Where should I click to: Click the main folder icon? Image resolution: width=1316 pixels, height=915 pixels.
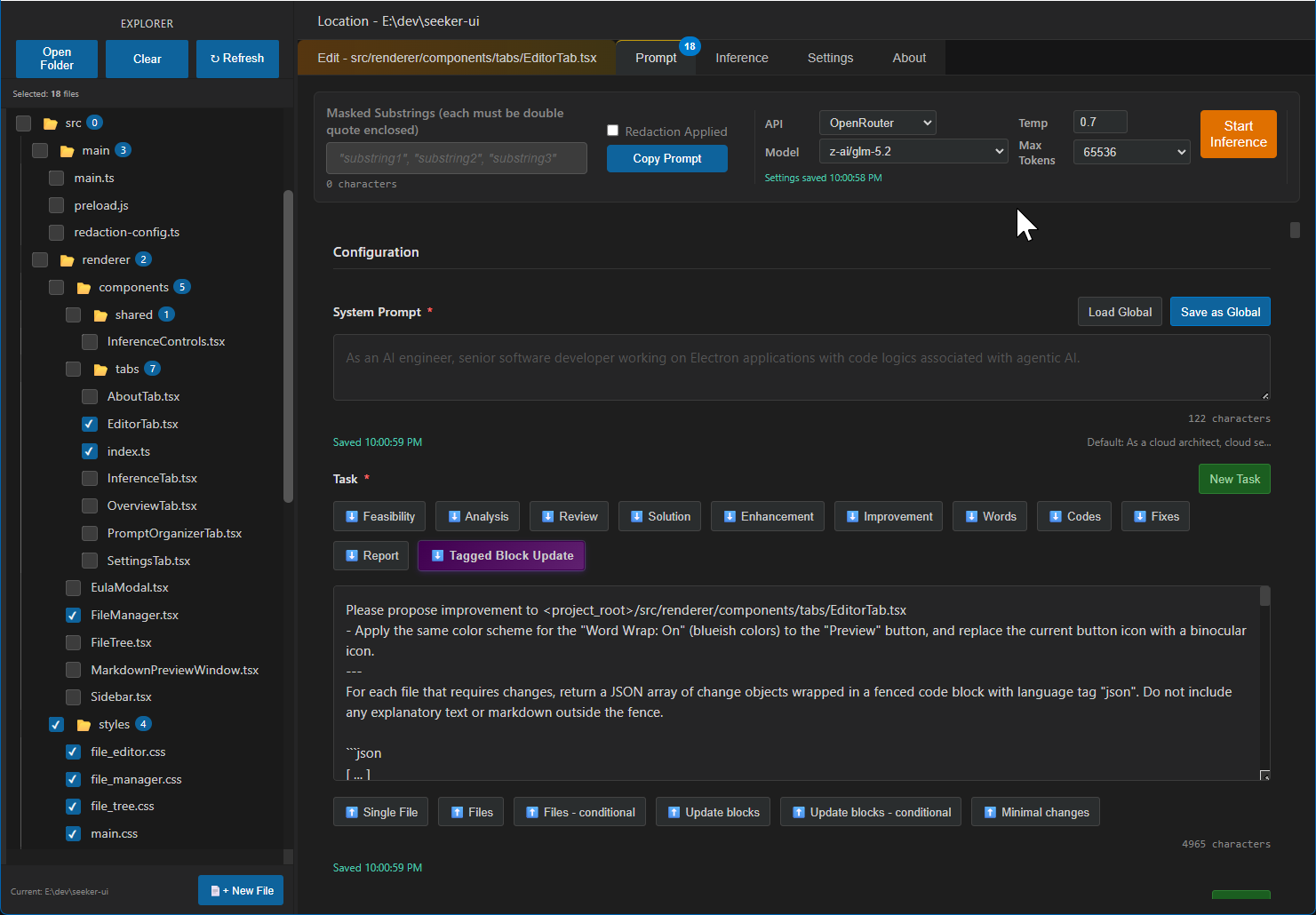[67, 151]
